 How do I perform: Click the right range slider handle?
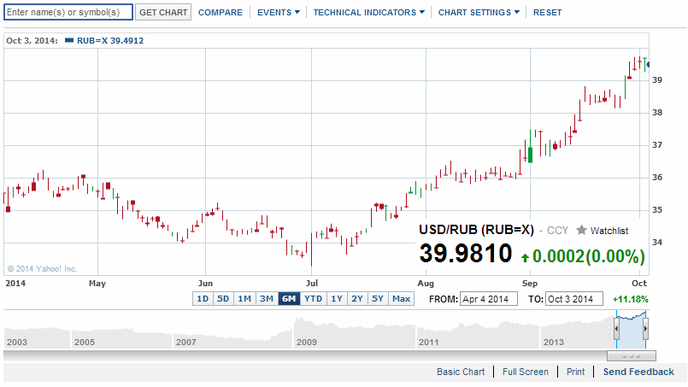point(645,329)
